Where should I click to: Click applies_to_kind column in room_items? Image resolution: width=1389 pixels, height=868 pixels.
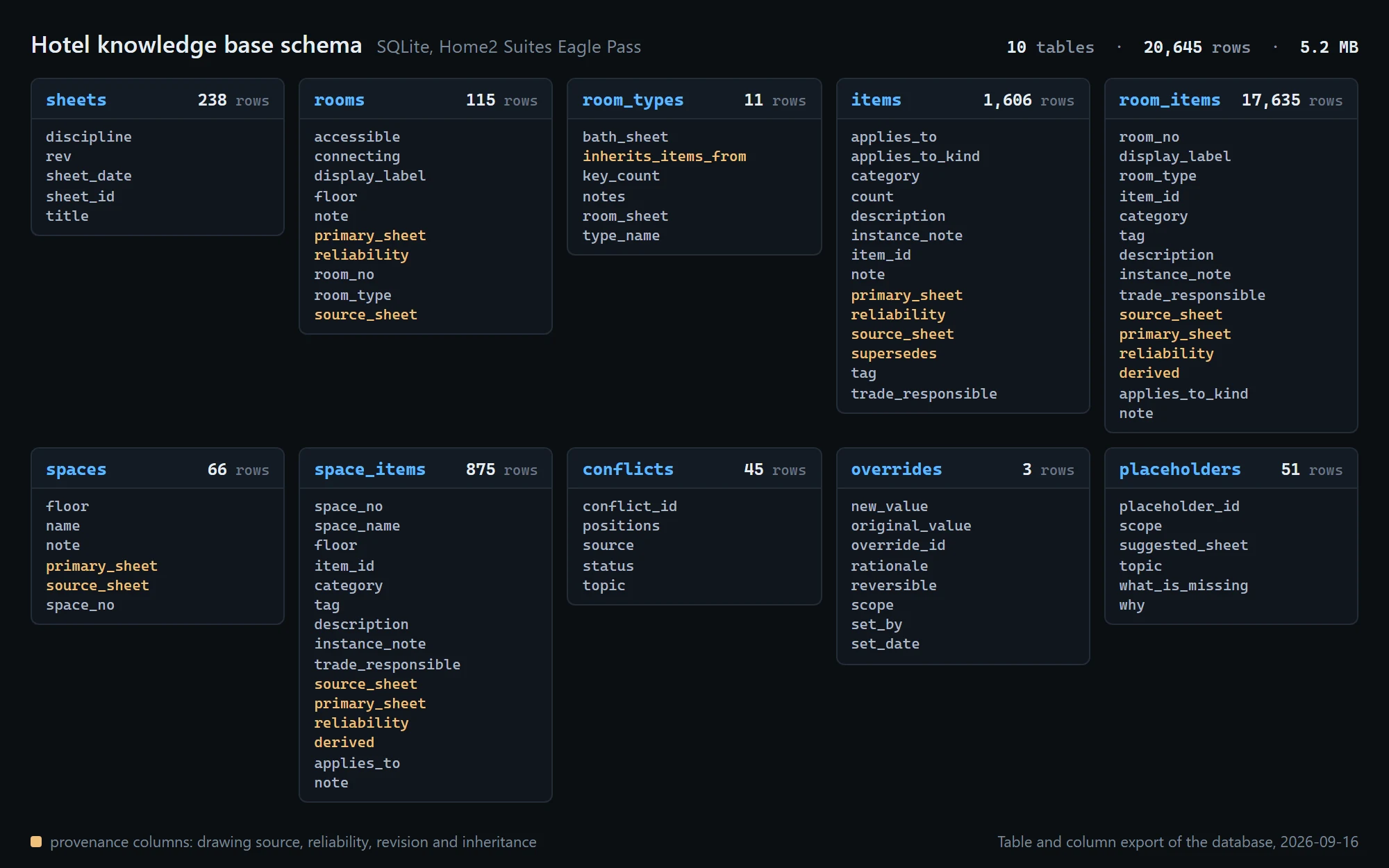tap(1183, 394)
